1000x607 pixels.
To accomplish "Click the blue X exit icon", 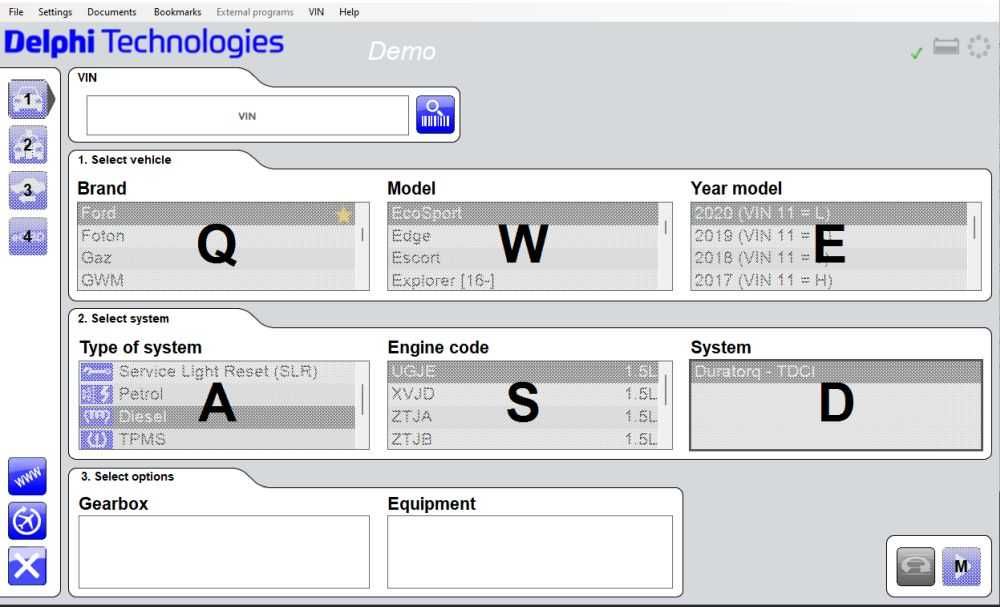I will [x=27, y=566].
